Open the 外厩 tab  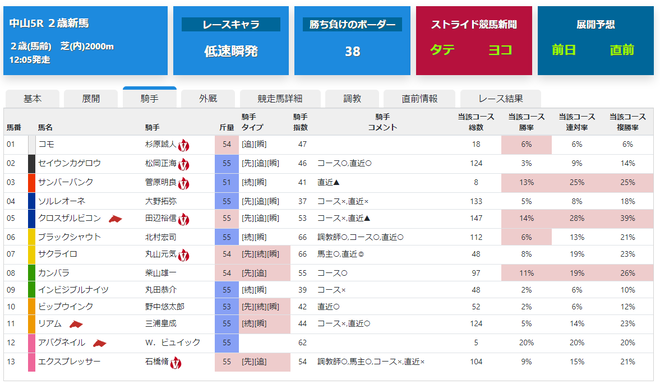208,99
